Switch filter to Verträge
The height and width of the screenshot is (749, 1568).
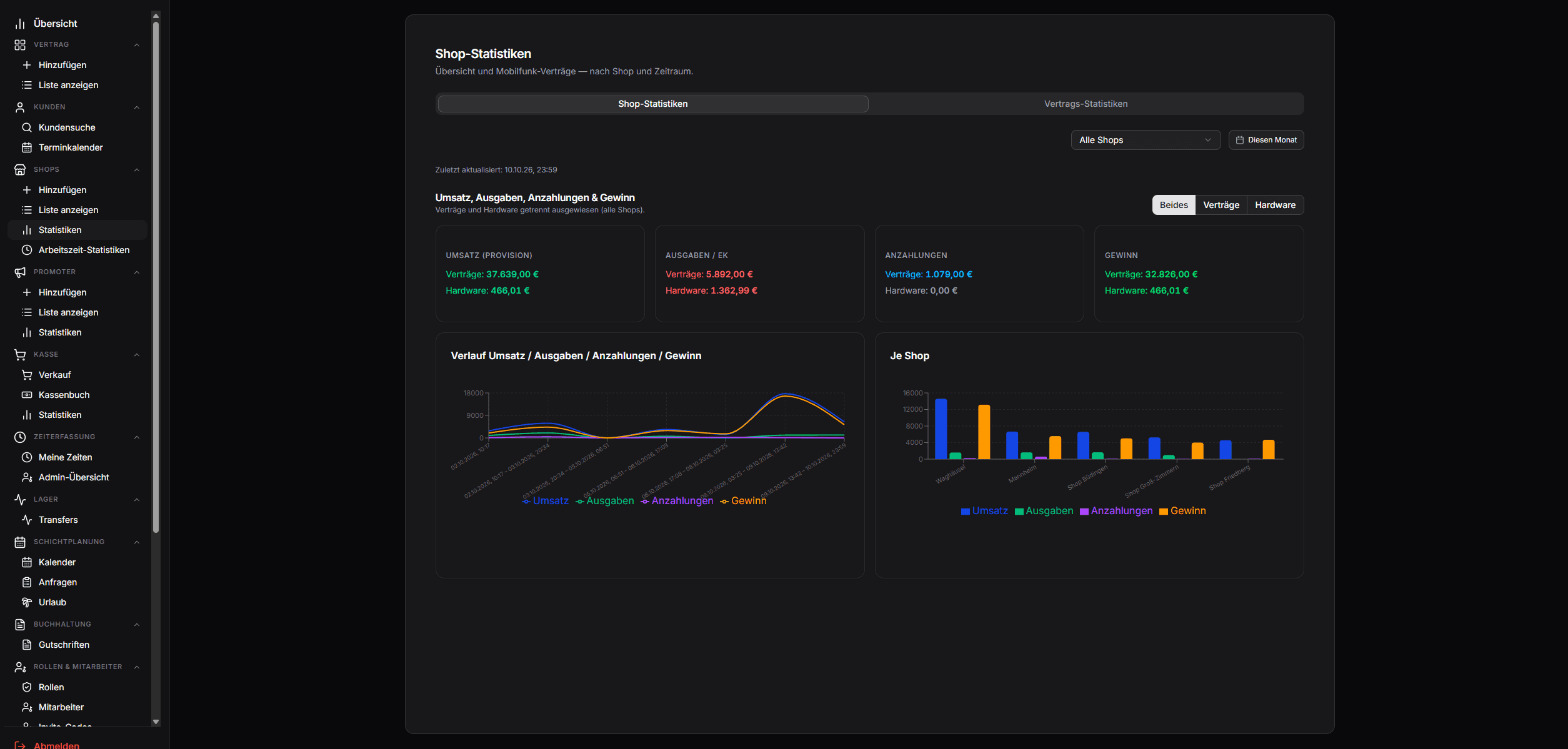pos(1221,205)
